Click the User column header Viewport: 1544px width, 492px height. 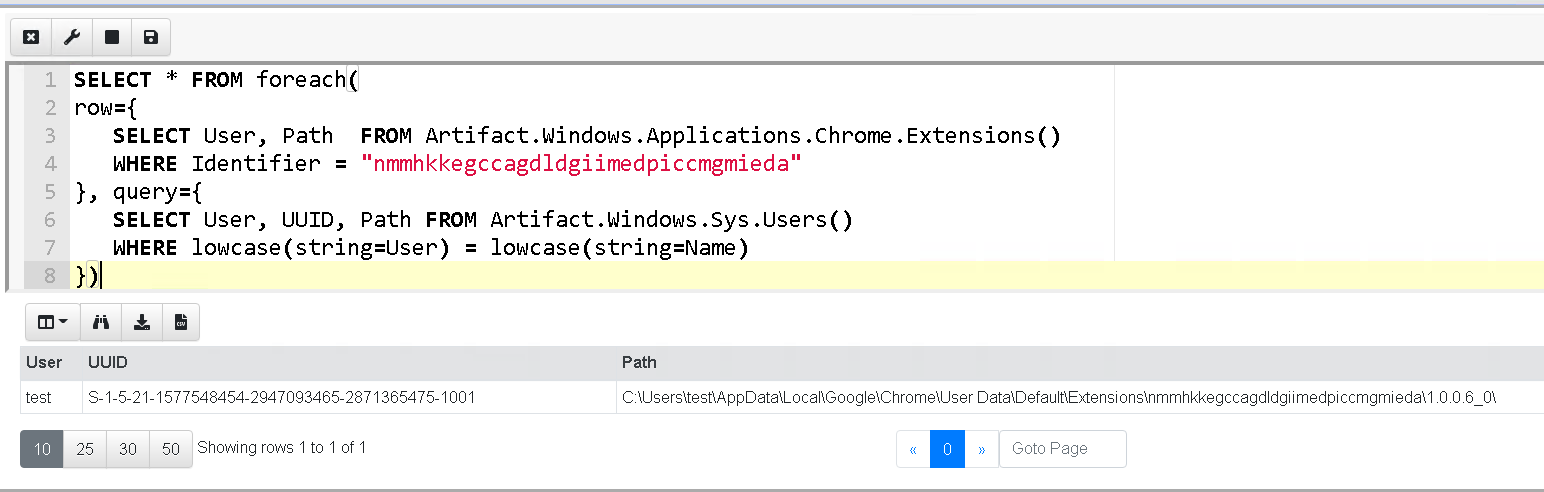[x=44, y=362]
